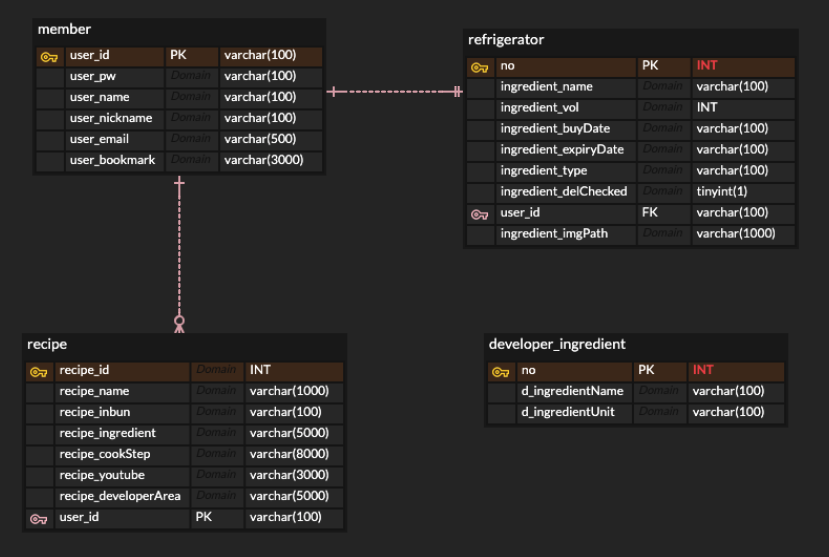Select the member table title
The width and height of the screenshot is (829, 557).
click(x=64, y=29)
